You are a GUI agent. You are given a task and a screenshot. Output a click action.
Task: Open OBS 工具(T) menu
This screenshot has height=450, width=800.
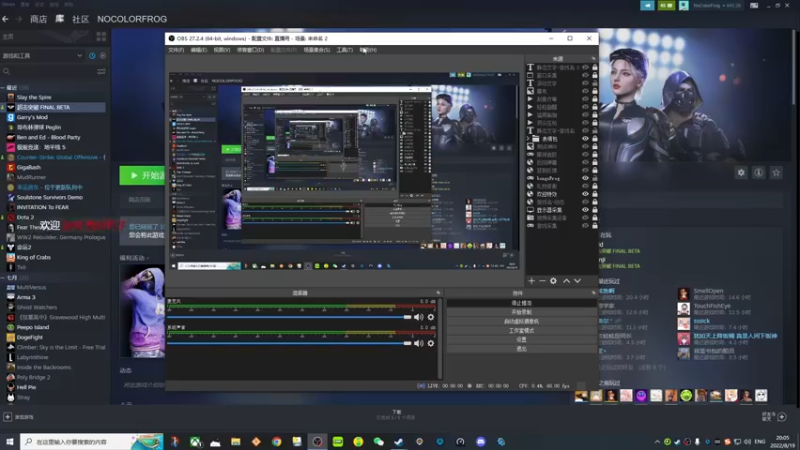pos(344,50)
